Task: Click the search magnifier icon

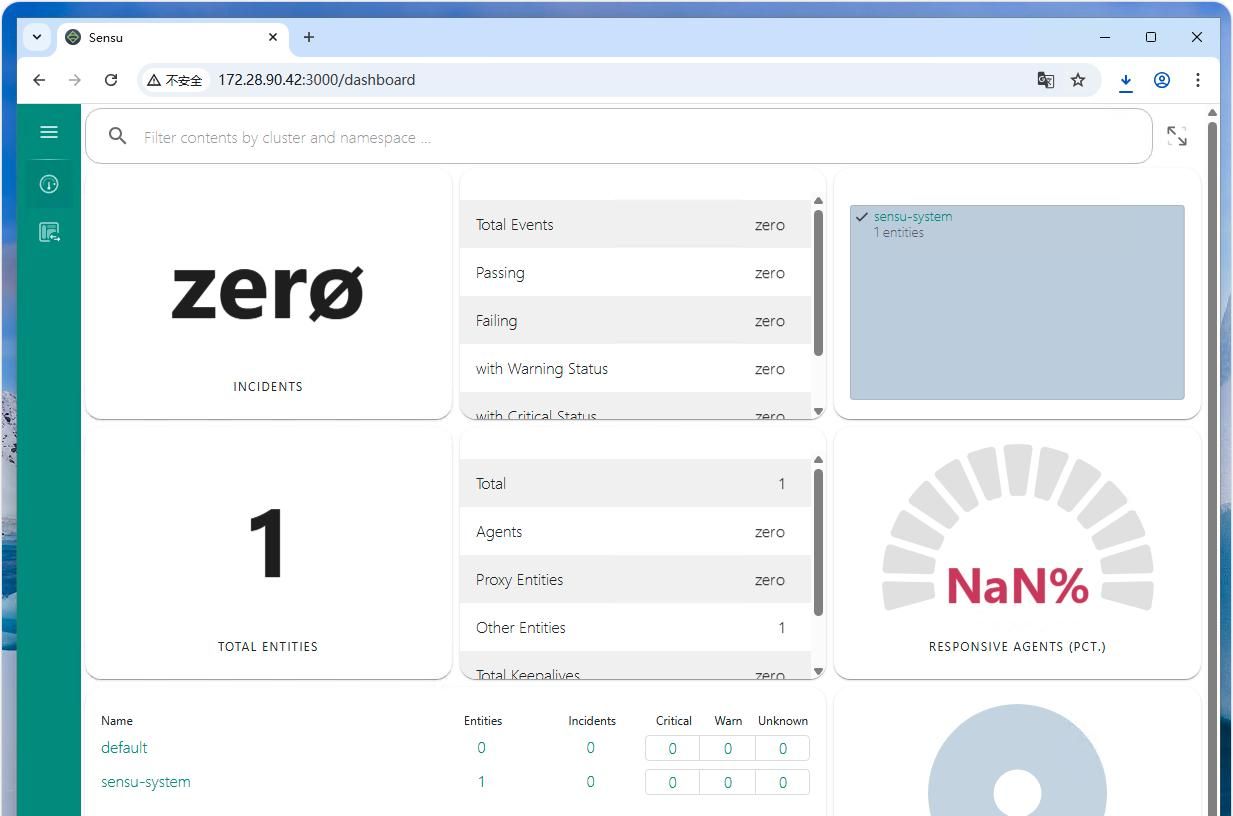Action: pyautogui.click(x=117, y=136)
